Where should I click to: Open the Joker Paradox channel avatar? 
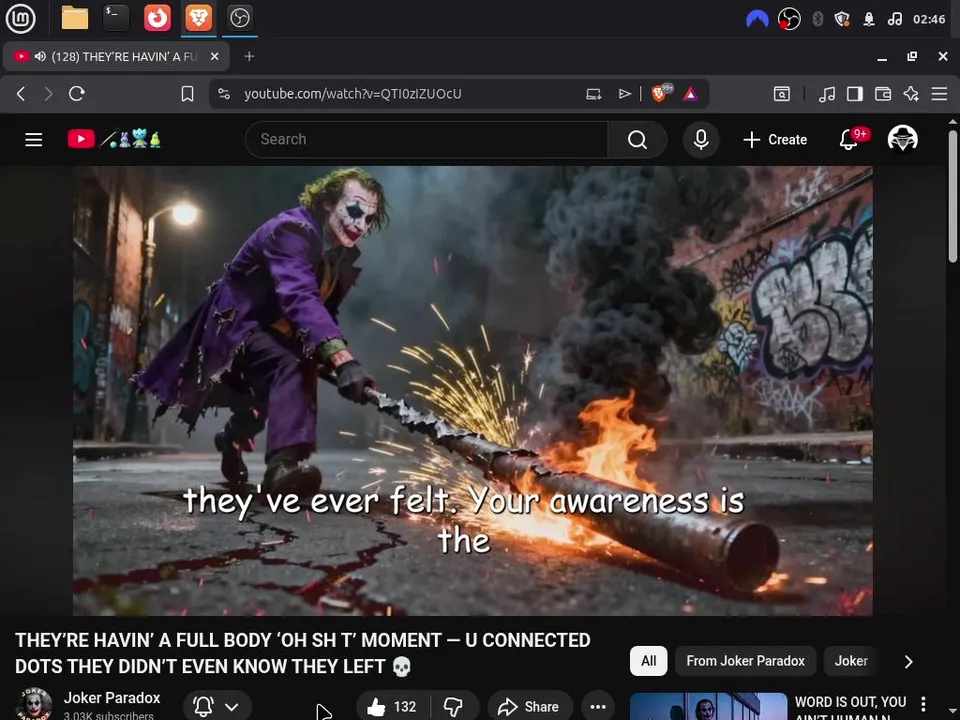pos(34,705)
